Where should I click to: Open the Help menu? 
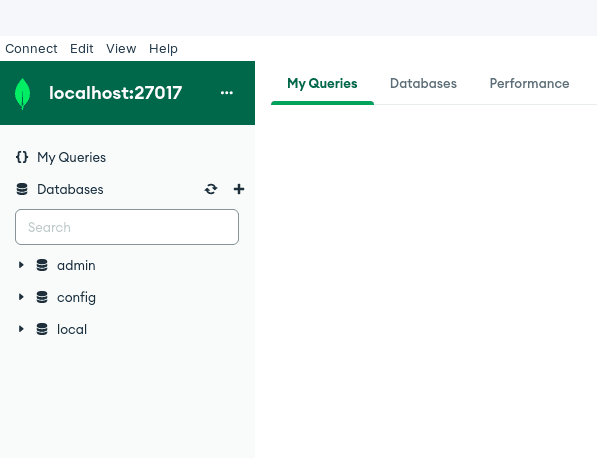pos(163,49)
